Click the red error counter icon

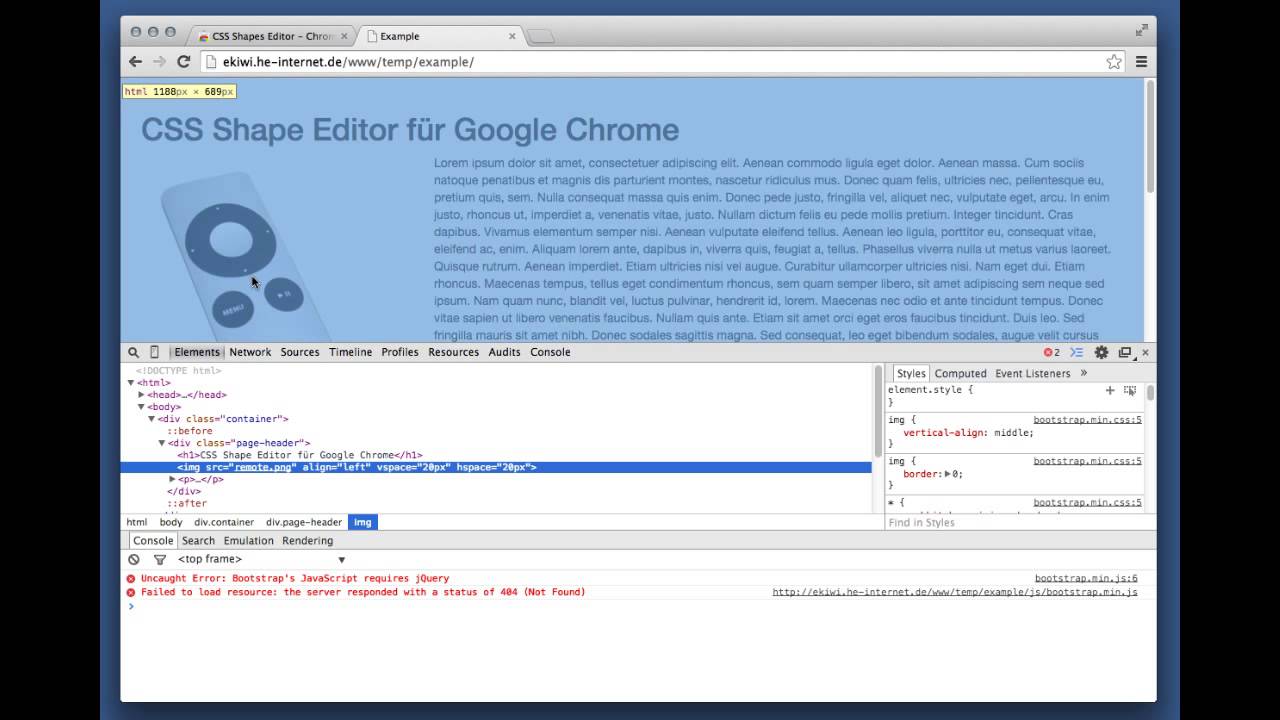(x=1048, y=352)
